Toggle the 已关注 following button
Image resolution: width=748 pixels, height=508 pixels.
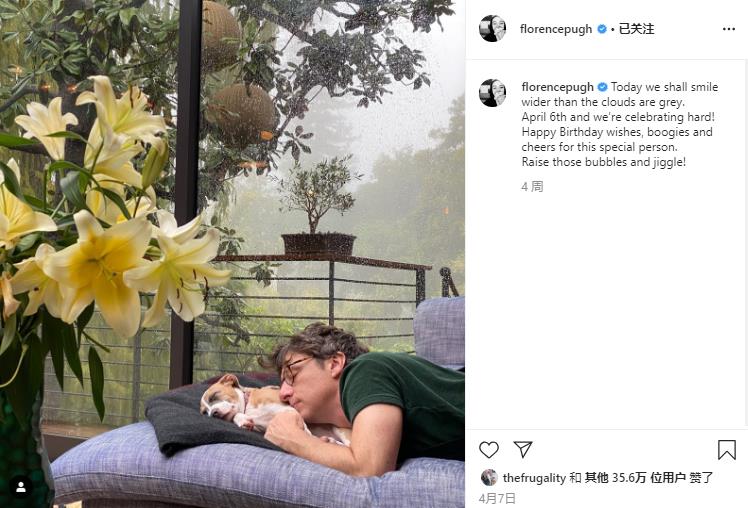636,29
